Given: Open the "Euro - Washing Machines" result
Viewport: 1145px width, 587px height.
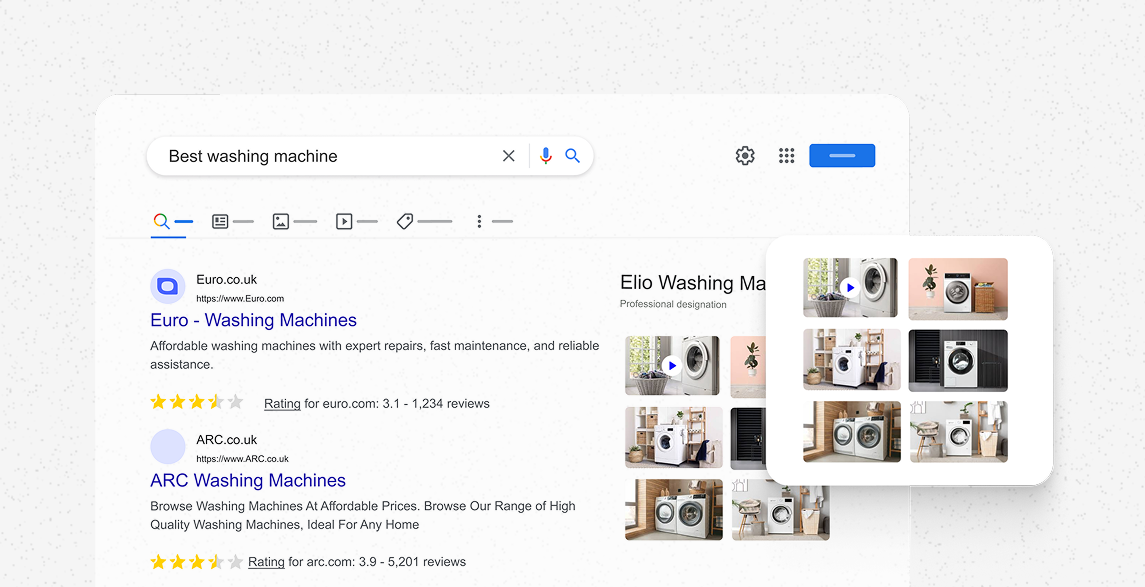Looking at the screenshot, I should (x=253, y=321).
